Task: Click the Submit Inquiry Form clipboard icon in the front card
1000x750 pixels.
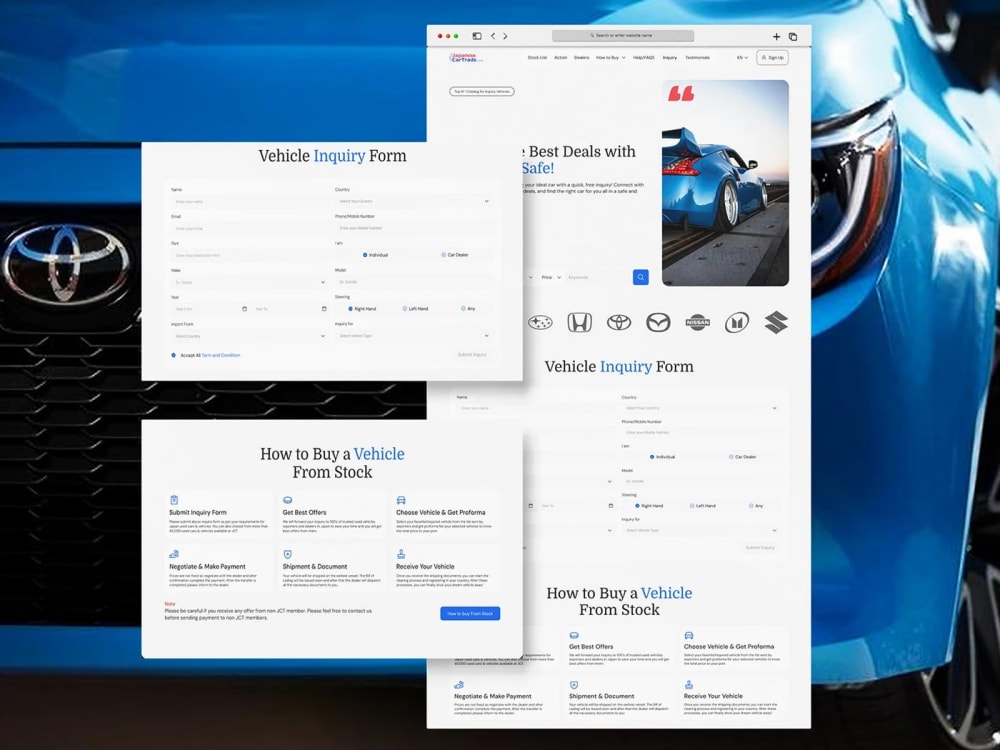Action: [174, 500]
